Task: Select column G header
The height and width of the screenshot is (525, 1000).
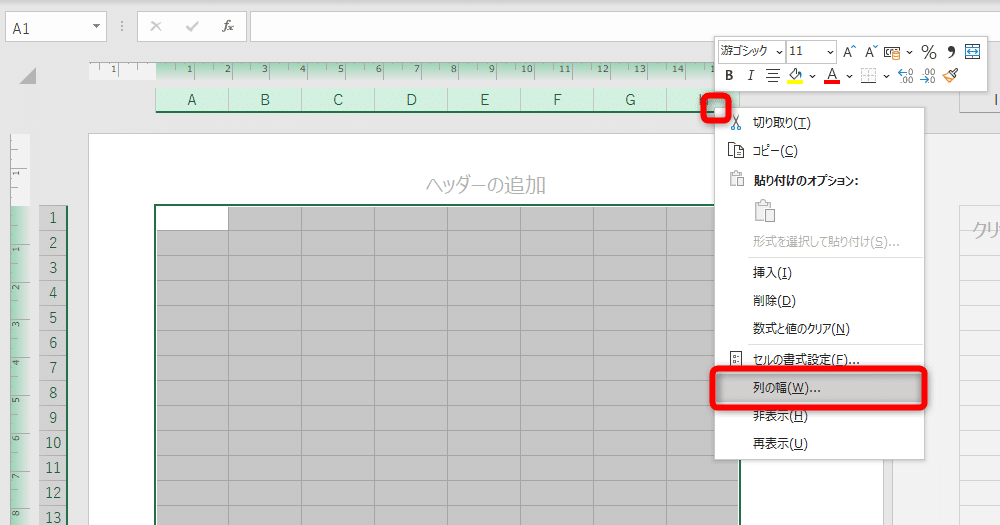Action: point(630,100)
